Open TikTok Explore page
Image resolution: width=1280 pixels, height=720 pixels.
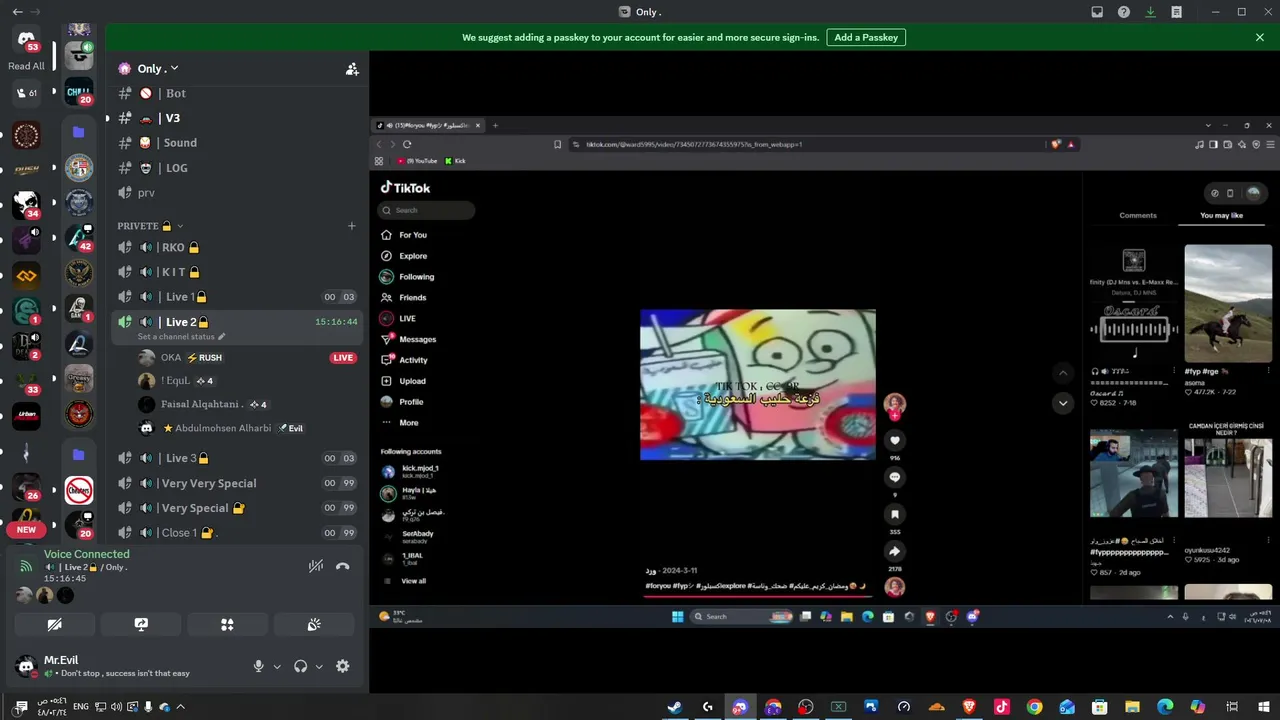tap(404, 256)
